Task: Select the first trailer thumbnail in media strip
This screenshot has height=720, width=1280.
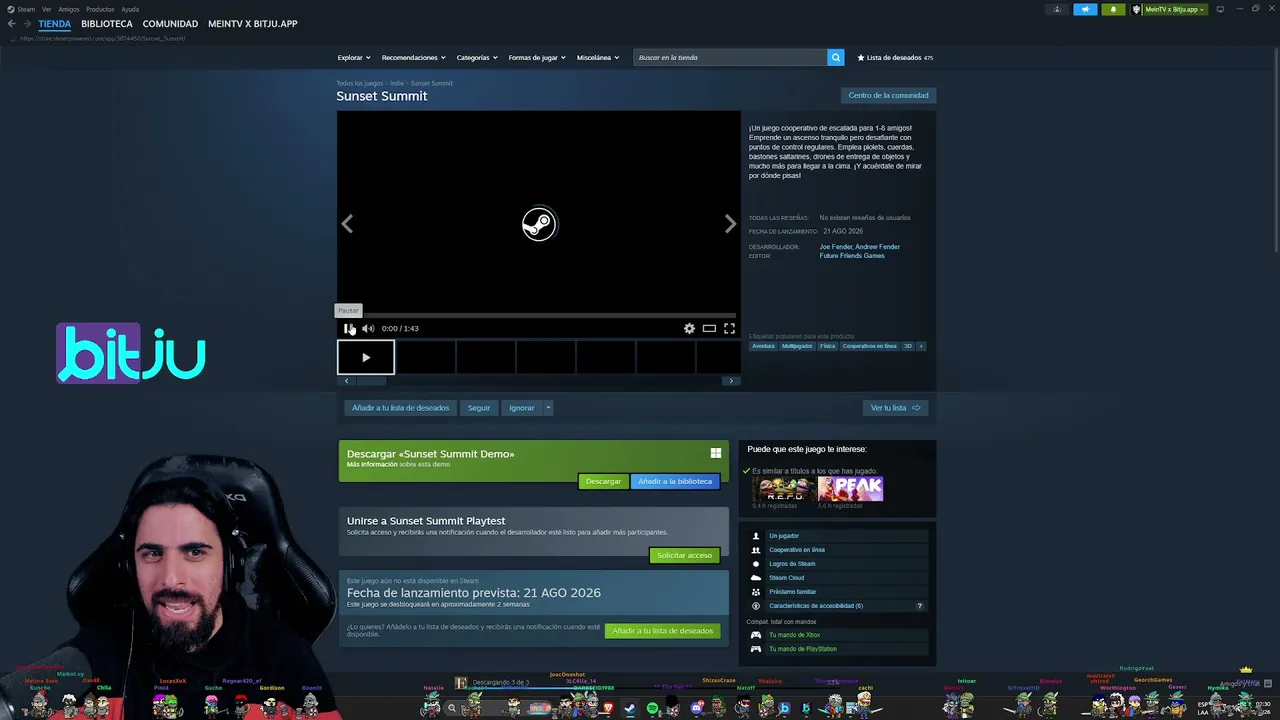Action: tap(366, 357)
